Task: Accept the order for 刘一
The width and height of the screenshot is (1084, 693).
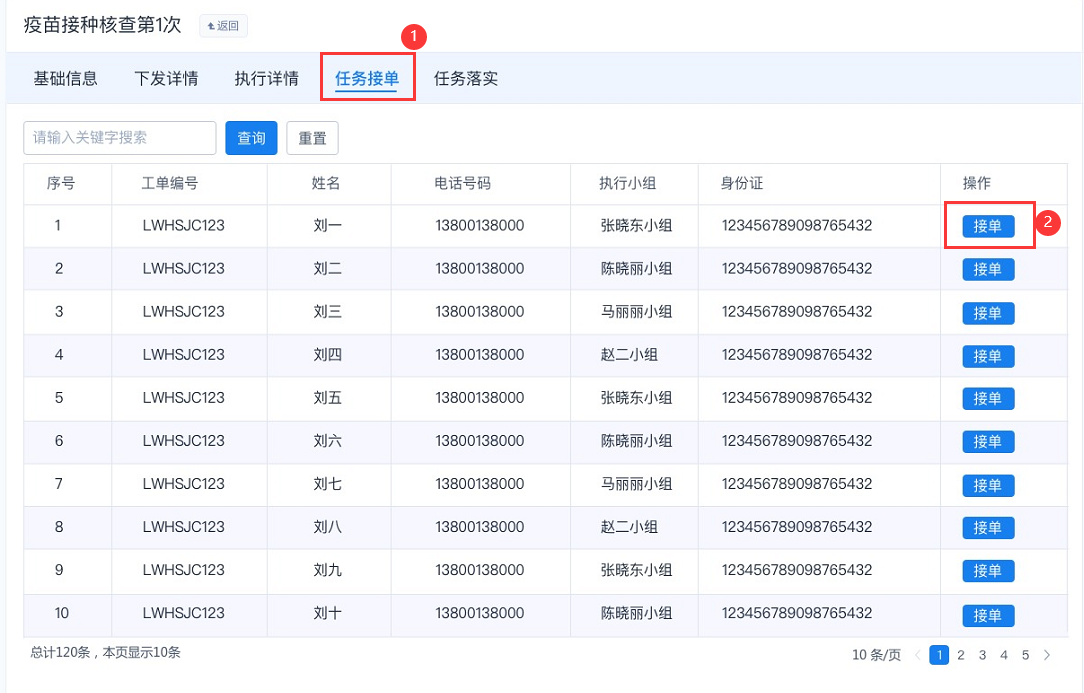Action: click(x=988, y=226)
